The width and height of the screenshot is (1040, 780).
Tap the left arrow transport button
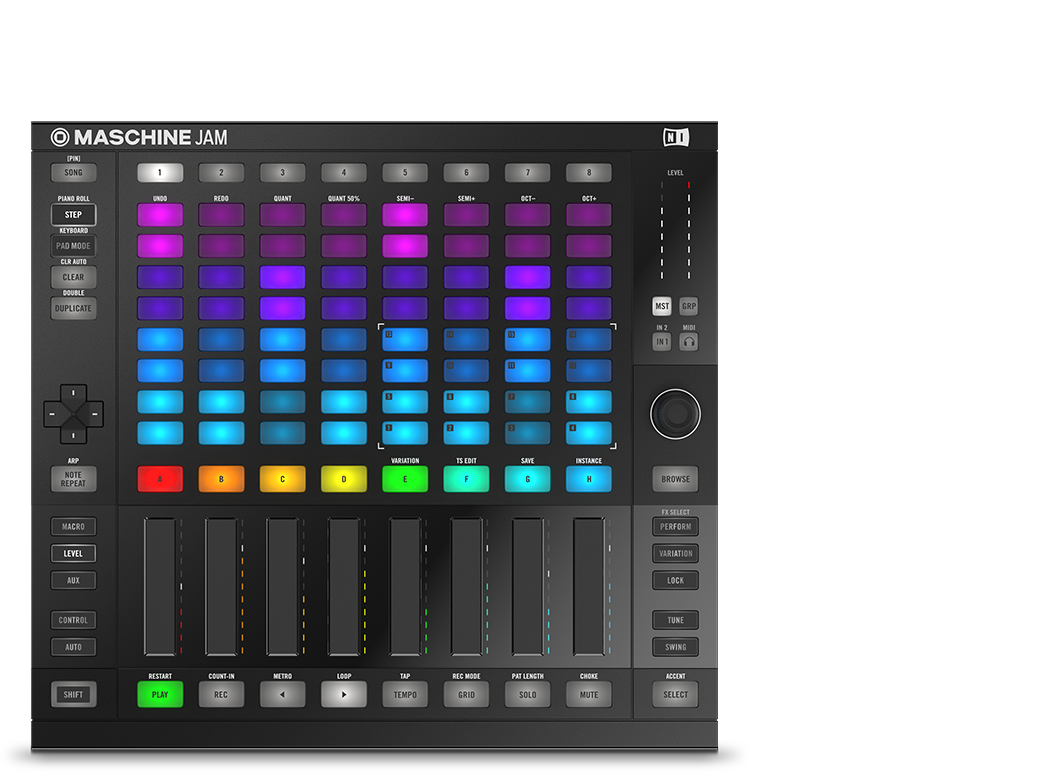pyautogui.click(x=283, y=694)
